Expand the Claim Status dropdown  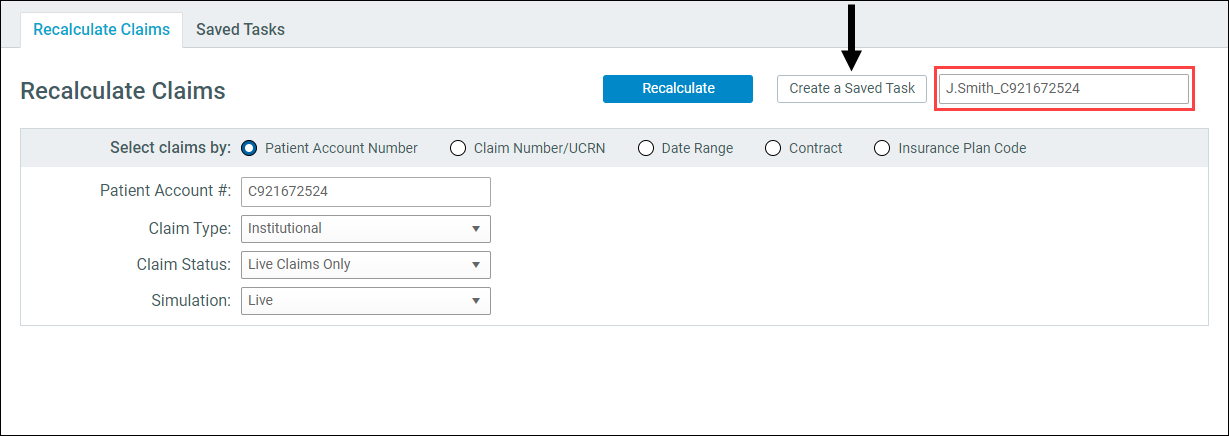[366, 264]
